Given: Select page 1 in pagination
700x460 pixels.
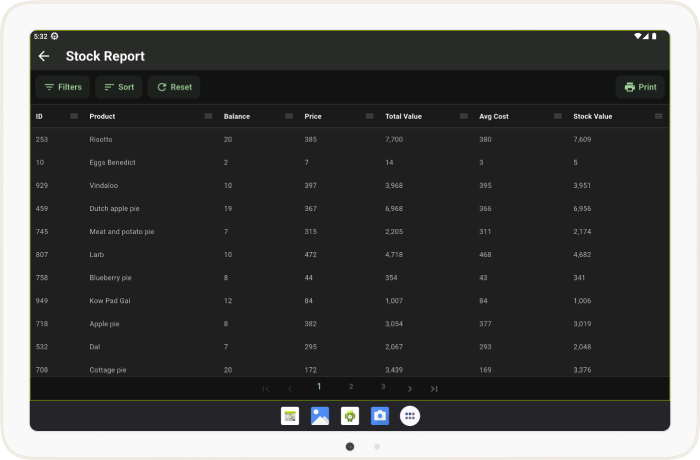Looking at the screenshot, I should 319,387.
